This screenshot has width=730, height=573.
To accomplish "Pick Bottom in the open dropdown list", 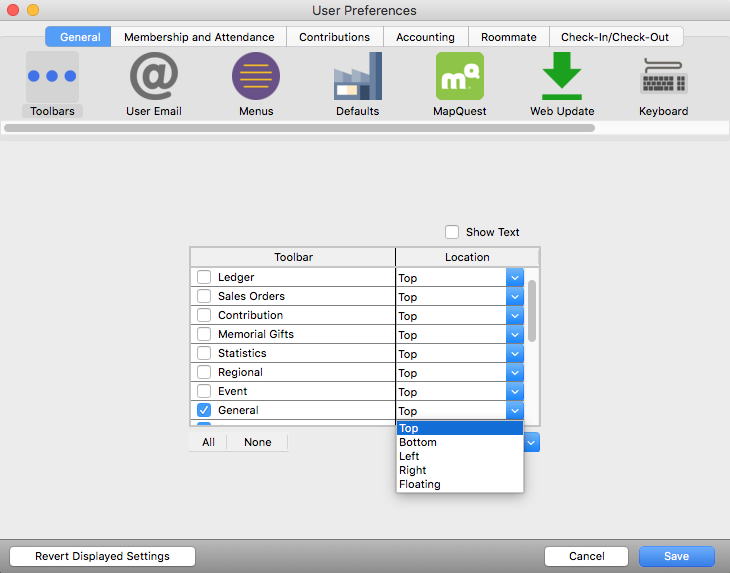I will click(418, 442).
